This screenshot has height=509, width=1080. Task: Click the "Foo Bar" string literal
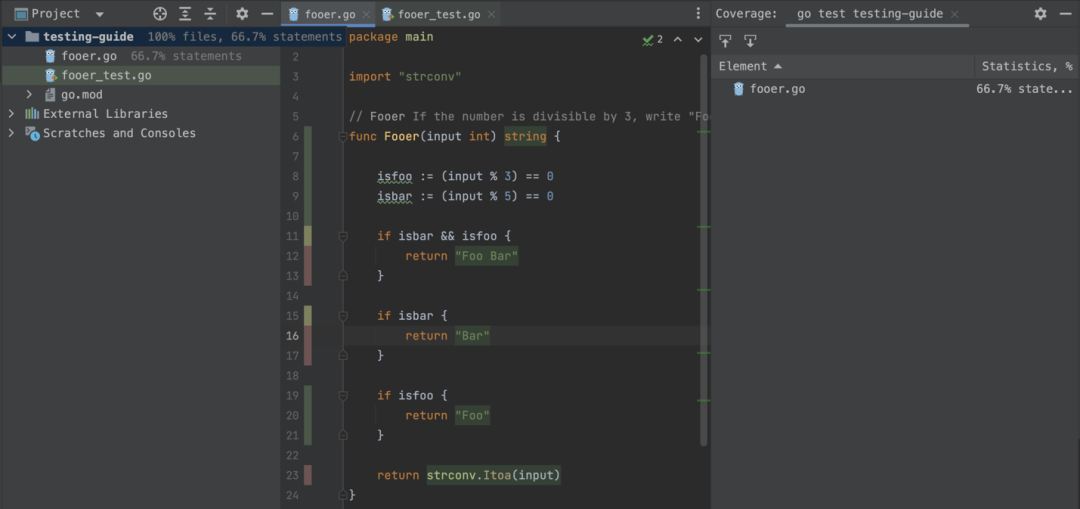coord(486,256)
